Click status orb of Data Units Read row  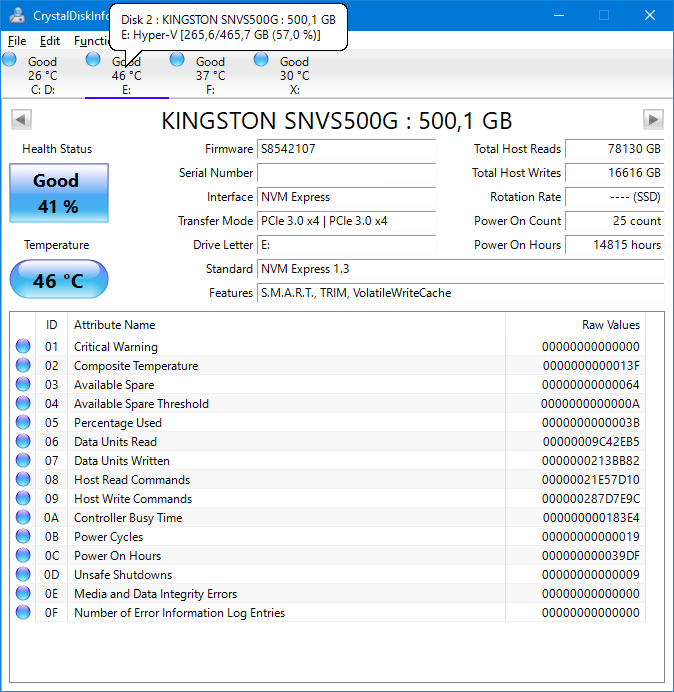(x=23, y=441)
